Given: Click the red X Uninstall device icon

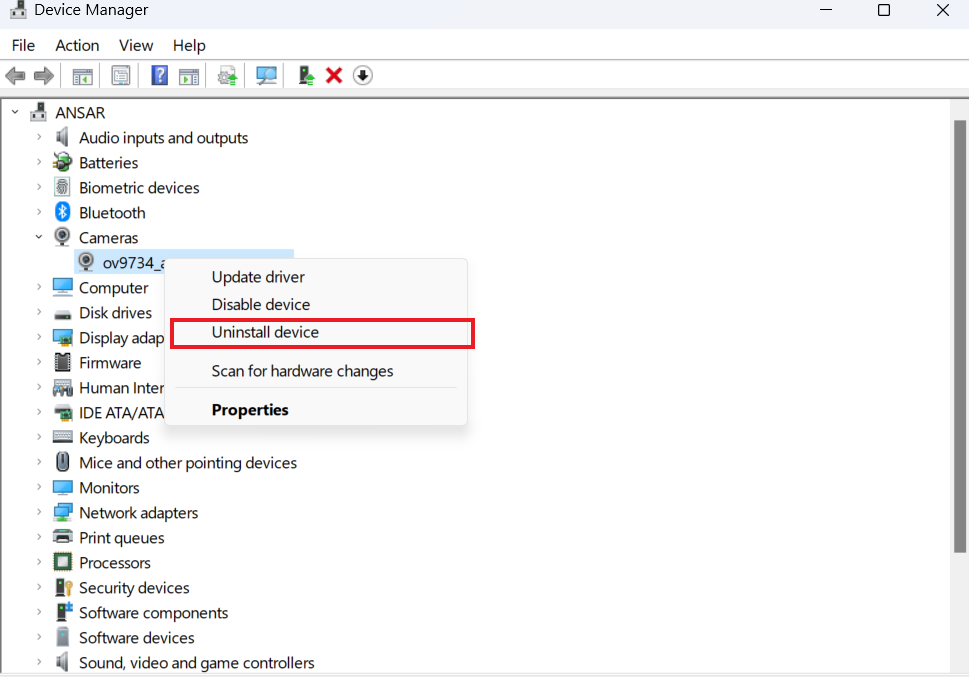Looking at the screenshot, I should click(334, 75).
